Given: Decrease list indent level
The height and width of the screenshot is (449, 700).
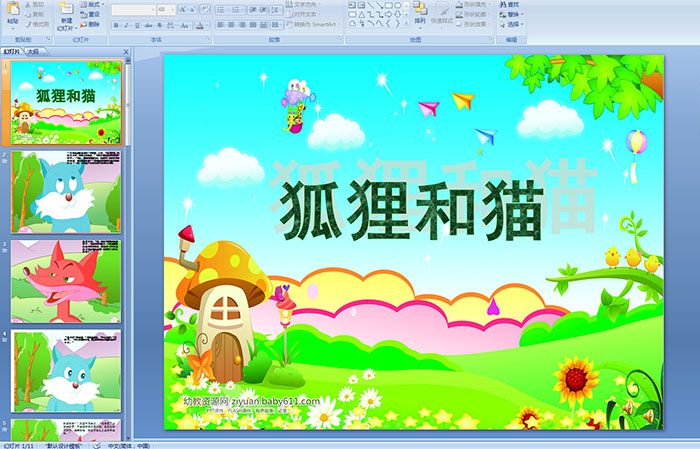Looking at the screenshot, I should coord(253,10).
